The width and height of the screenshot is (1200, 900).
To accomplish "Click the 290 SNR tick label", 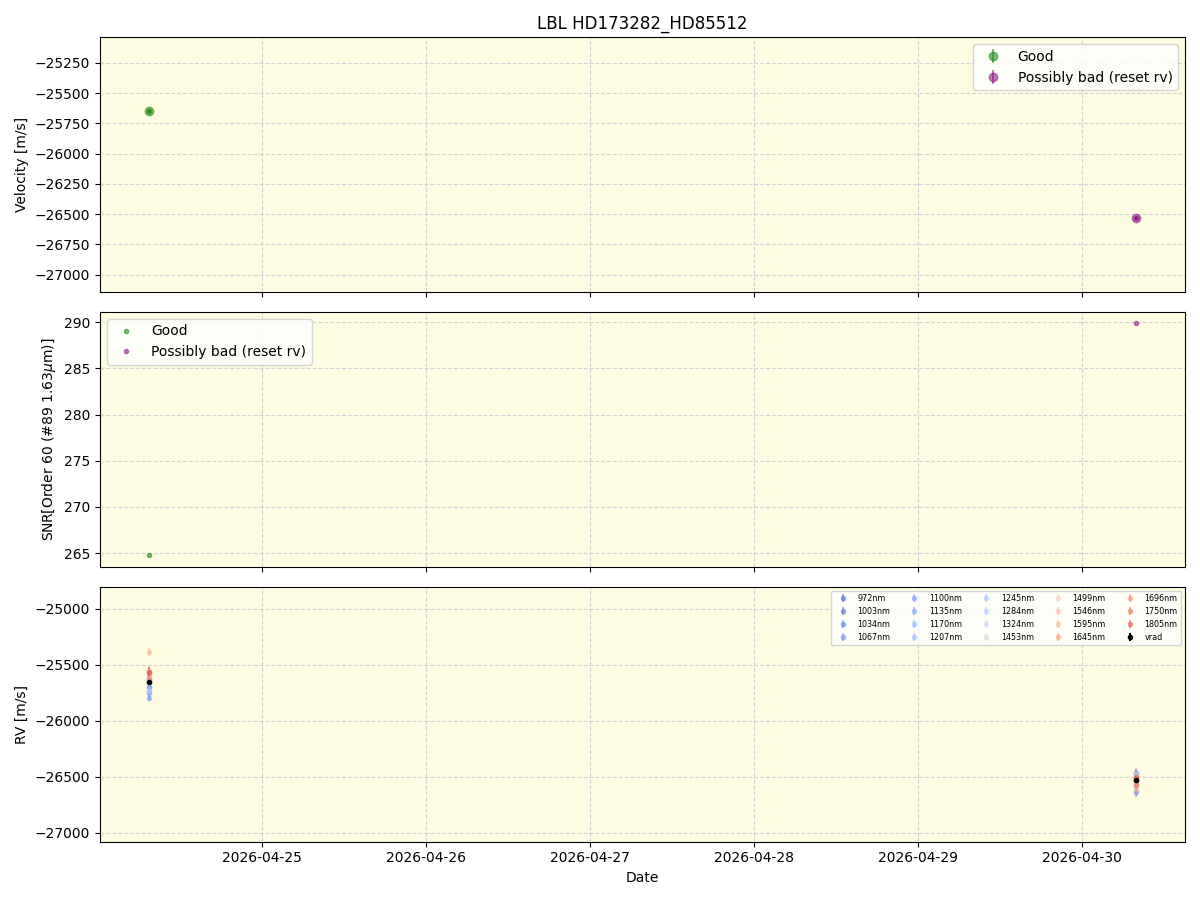I will (79, 323).
